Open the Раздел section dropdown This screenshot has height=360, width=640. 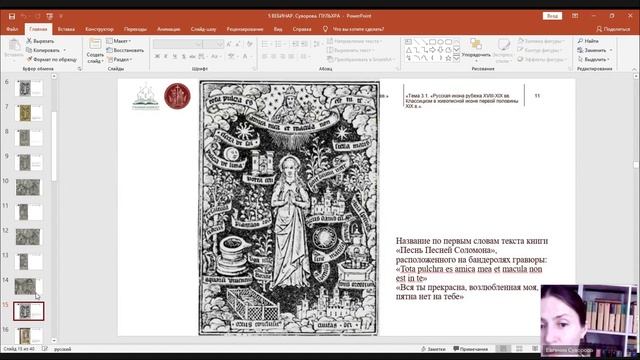pos(119,60)
